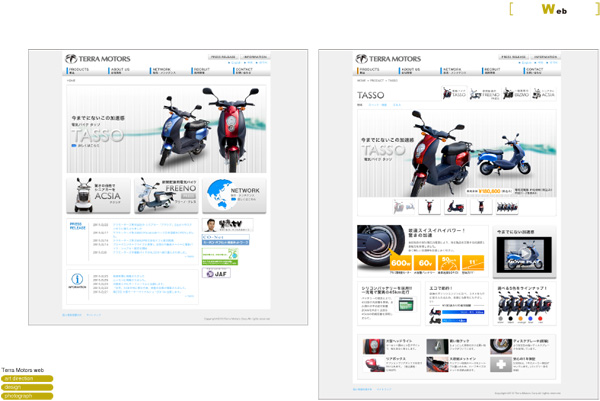Click the under-seat storage feature thumbnail

(437, 365)
